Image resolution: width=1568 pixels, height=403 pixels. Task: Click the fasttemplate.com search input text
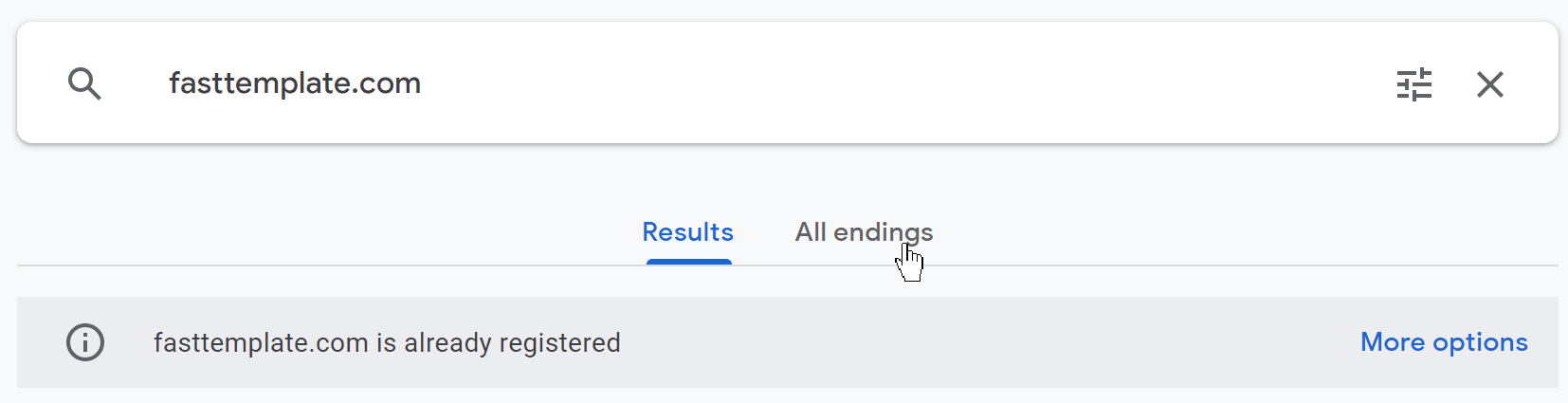click(x=295, y=83)
